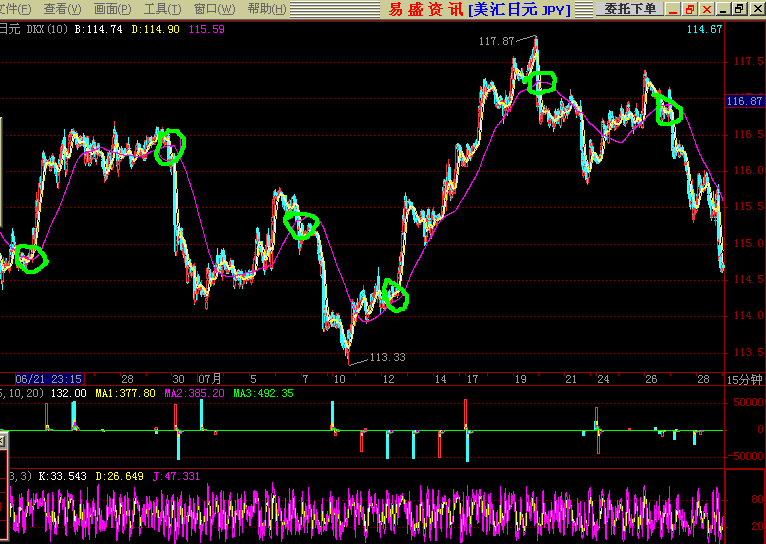This screenshot has height=544, width=766.
Task: Click the red minimize icon beside 委托下单
Action: pos(672,9)
